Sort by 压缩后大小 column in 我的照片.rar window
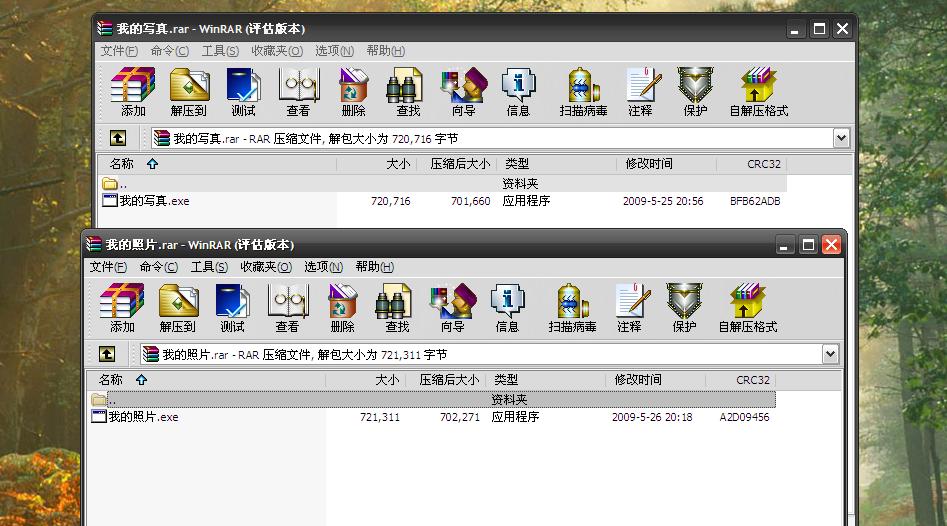The width and height of the screenshot is (947, 526). pyautogui.click(x=446, y=380)
